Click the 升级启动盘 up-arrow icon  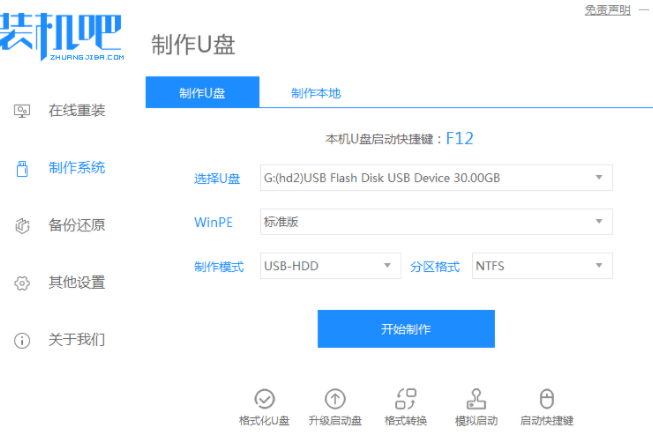(335, 398)
